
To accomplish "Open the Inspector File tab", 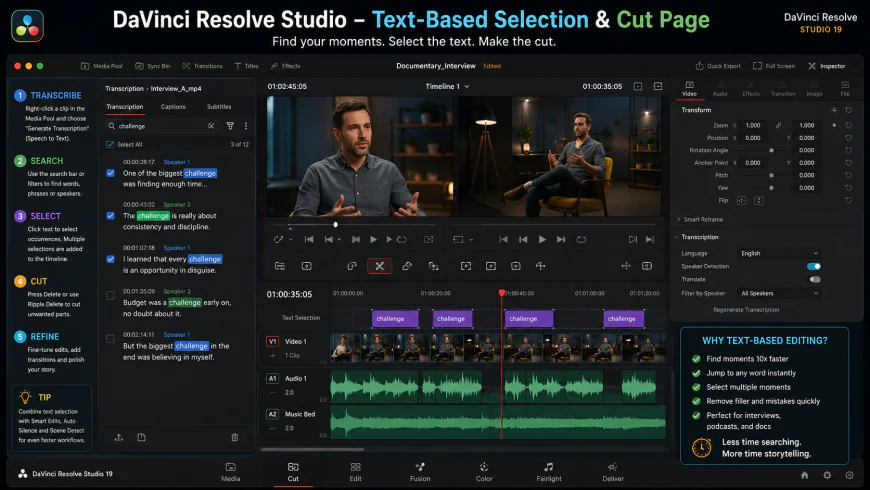I will [845, 89].
